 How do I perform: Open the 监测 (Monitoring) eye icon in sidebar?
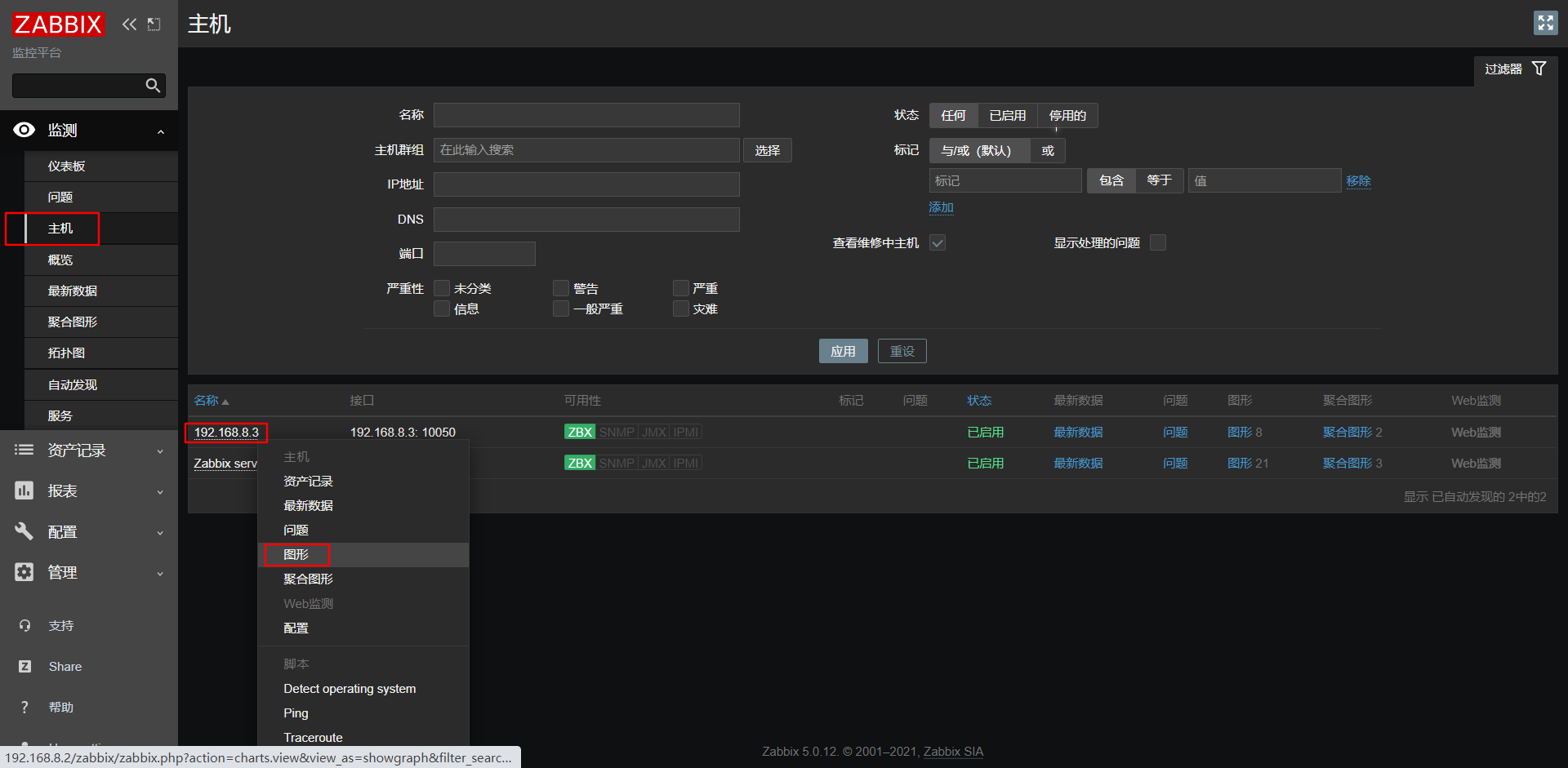[24, 130]
